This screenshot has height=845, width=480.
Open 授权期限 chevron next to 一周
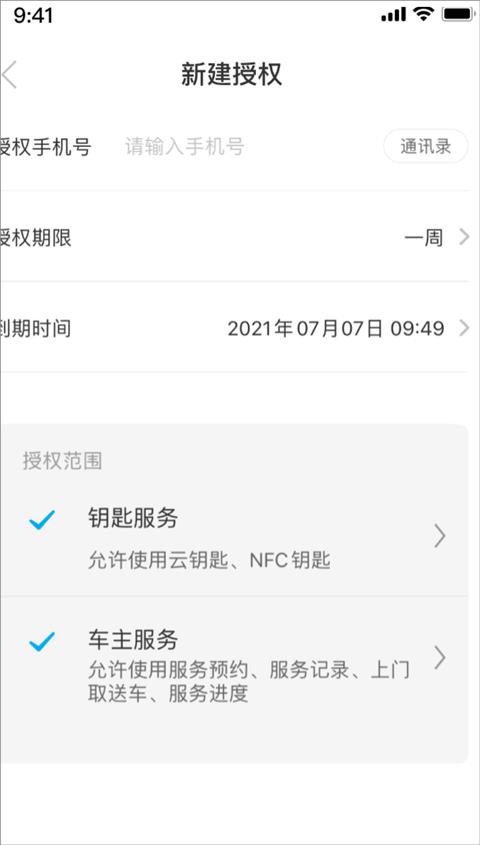click(464, 237)
